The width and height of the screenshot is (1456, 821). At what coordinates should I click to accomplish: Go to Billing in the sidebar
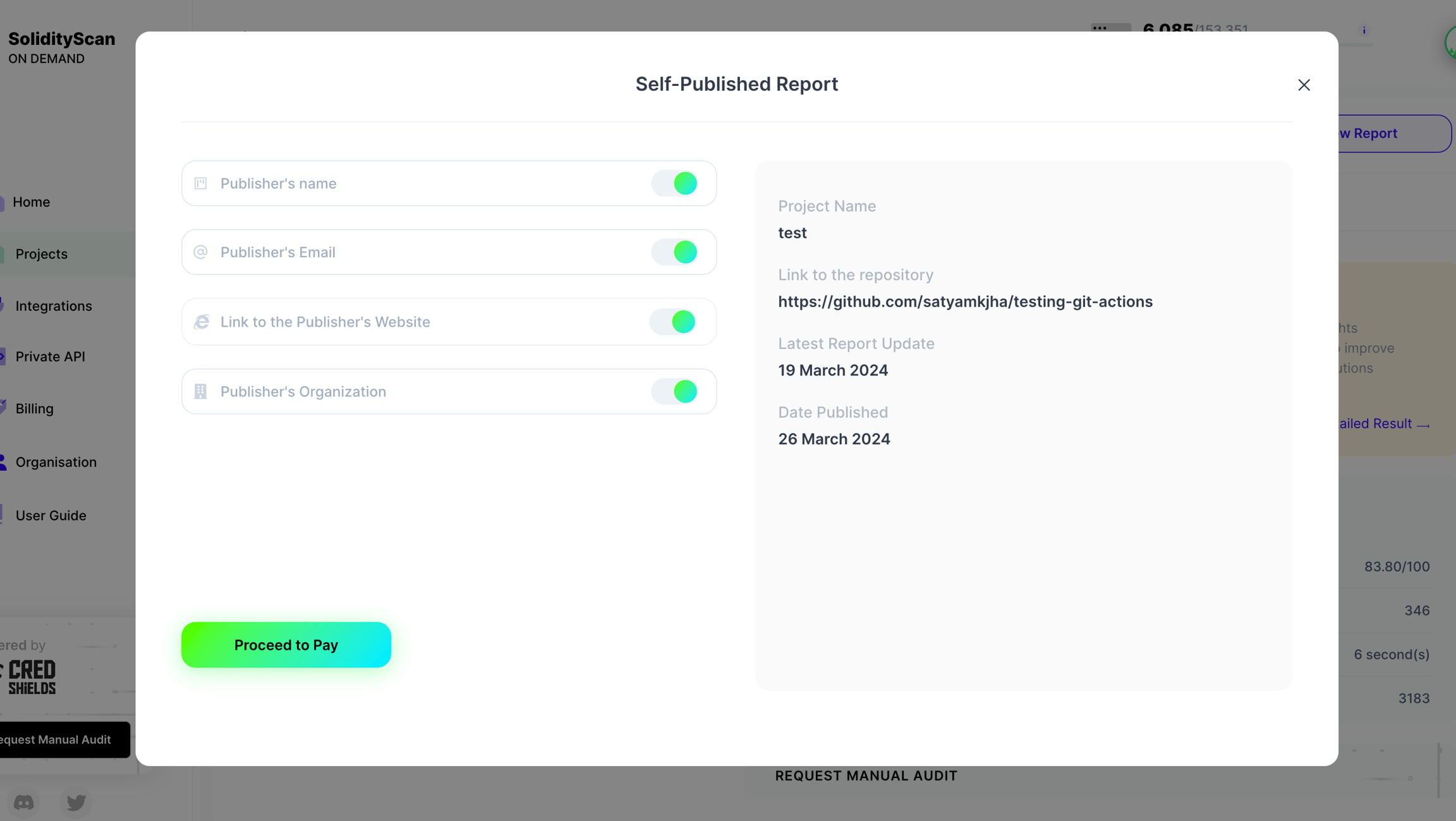tap(35, 409)
